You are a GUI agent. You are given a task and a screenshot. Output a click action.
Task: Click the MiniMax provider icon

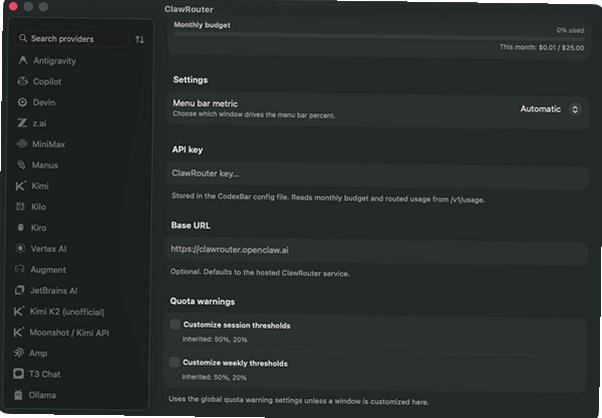[x=22, y=144]
